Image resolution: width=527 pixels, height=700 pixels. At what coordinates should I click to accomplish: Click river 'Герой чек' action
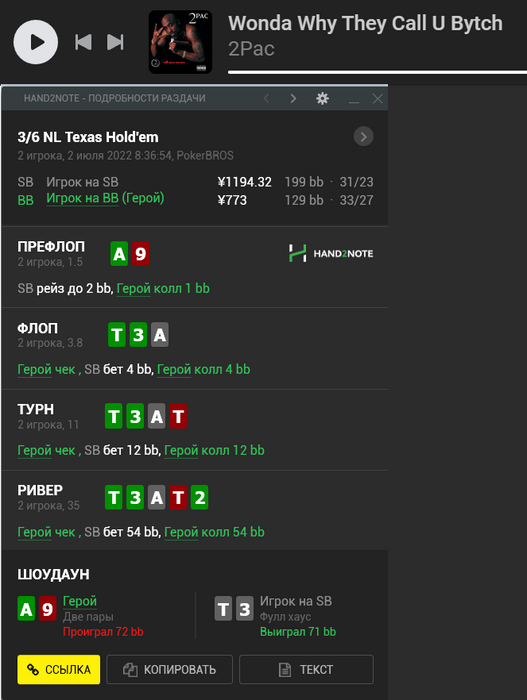coord(46,532)
